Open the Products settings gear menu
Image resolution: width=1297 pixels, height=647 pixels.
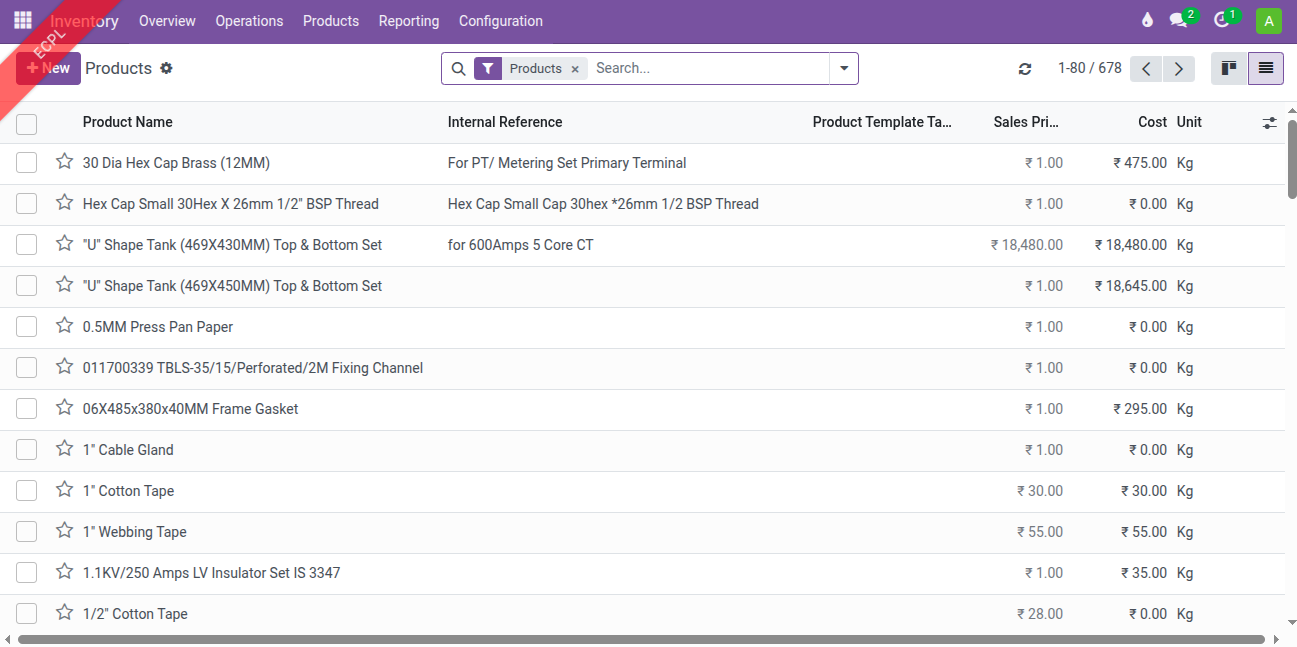(x=167, y=68)
